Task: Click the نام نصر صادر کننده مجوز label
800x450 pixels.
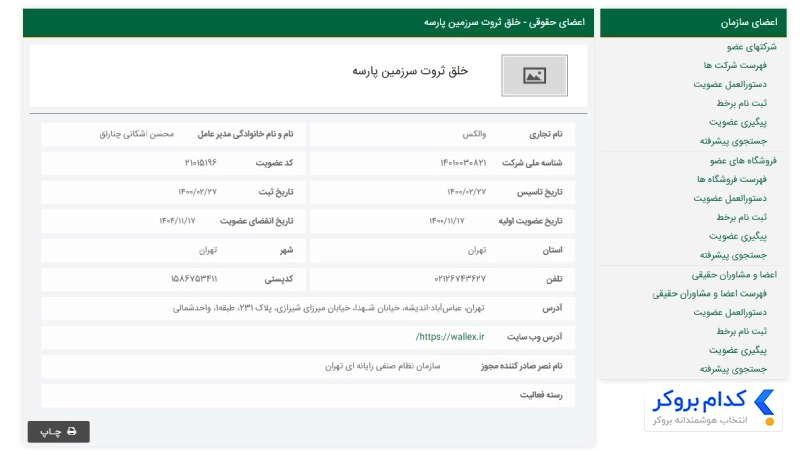Action: [521, 366]
